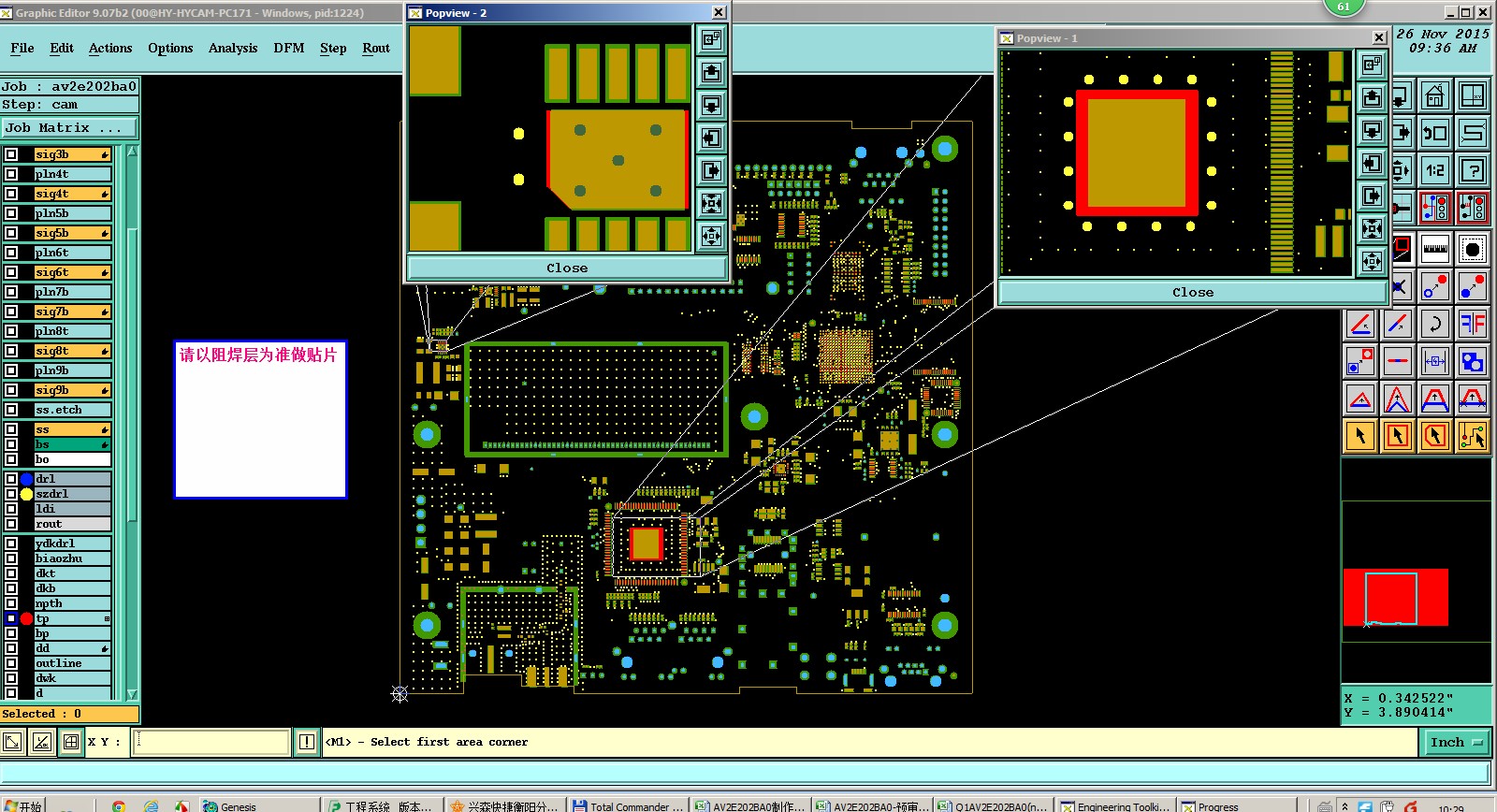Image resolution: width=1497 pixels, height=812 pixels.
Task: Open the Inch units dropdown
Action: point(1456,742)
